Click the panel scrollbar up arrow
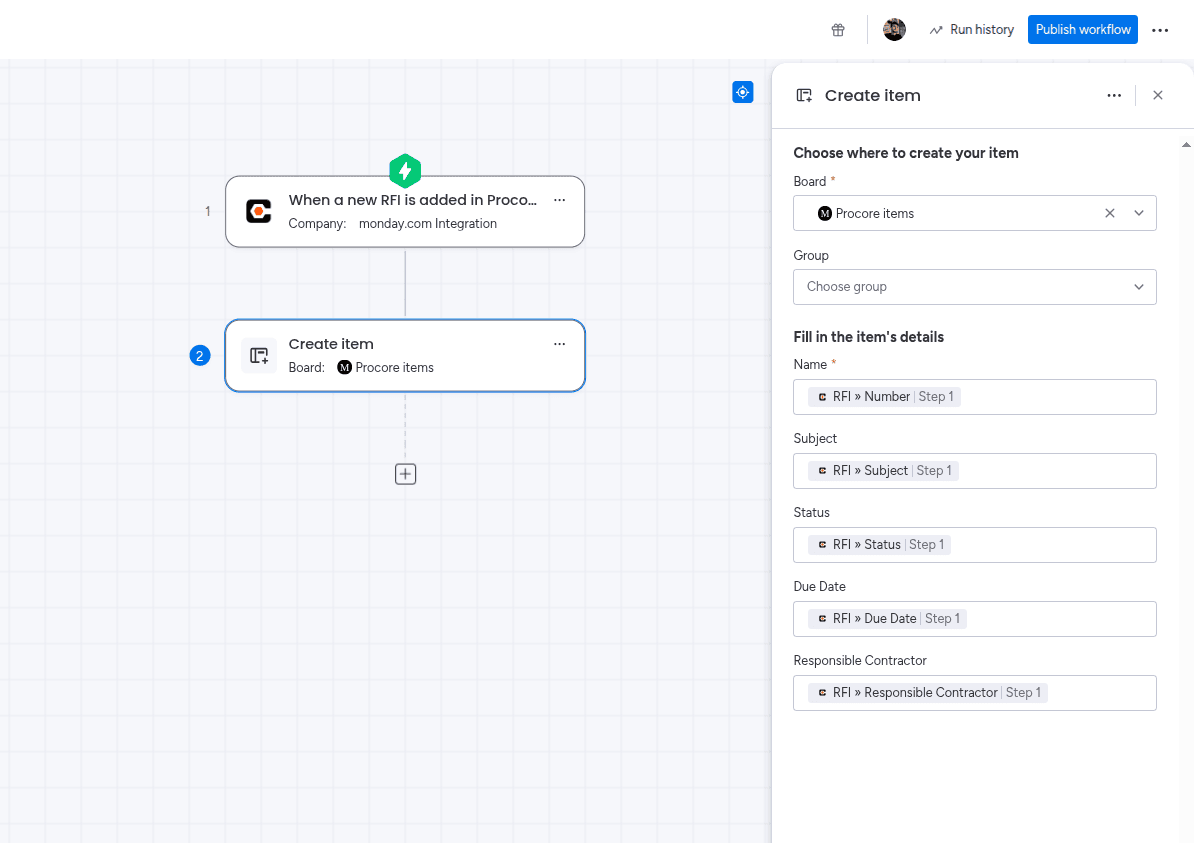 click(x=1186, y=145)
